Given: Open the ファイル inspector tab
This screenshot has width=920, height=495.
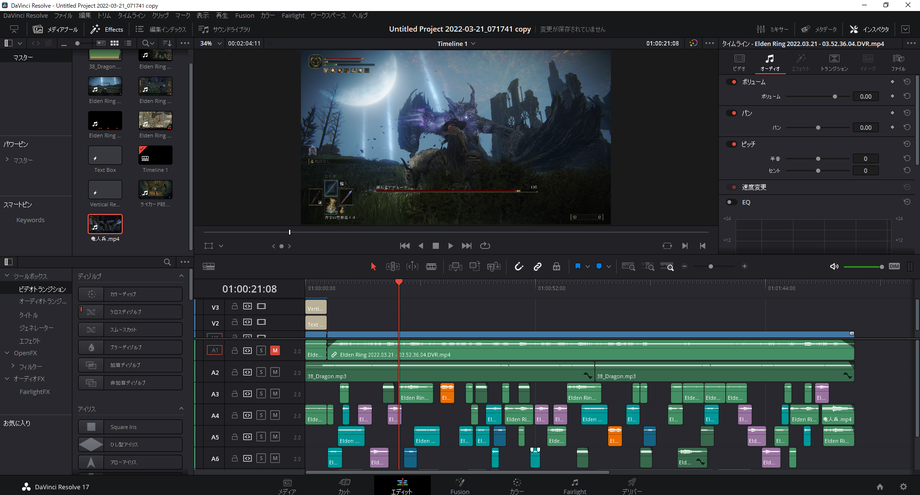Looking at the screenshot, I should pos(898,62).
